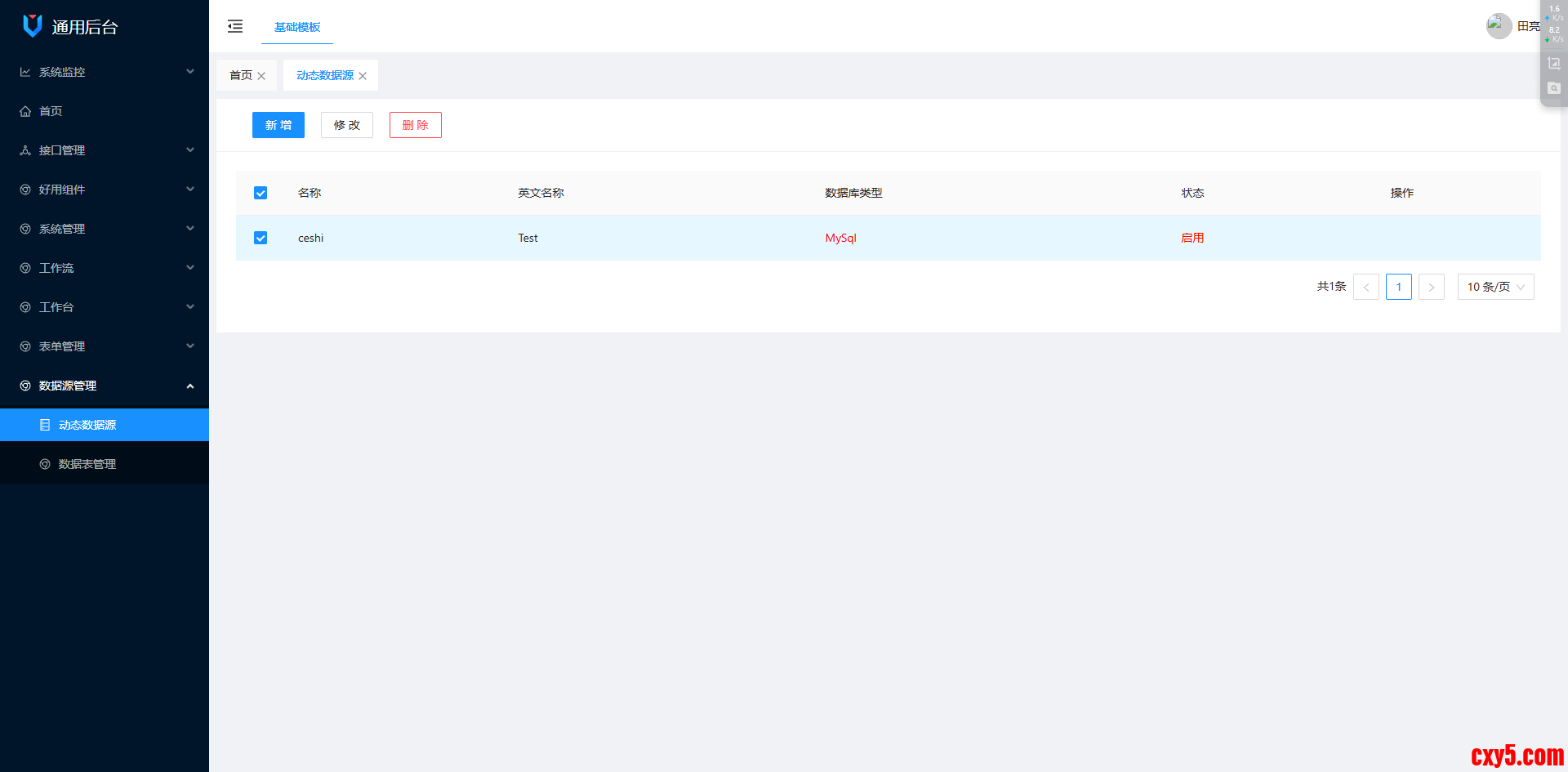This screenshot has width=1568, height=772.
Task: Open the 10 条/页 page size dropdown
Action: pos(1495,287)
